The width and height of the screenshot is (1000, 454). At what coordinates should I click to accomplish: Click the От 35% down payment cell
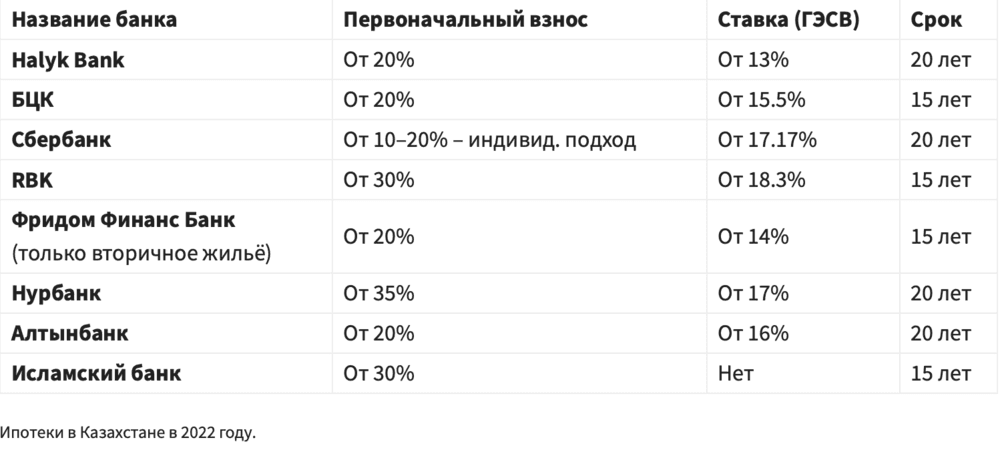tap(379, 293)
